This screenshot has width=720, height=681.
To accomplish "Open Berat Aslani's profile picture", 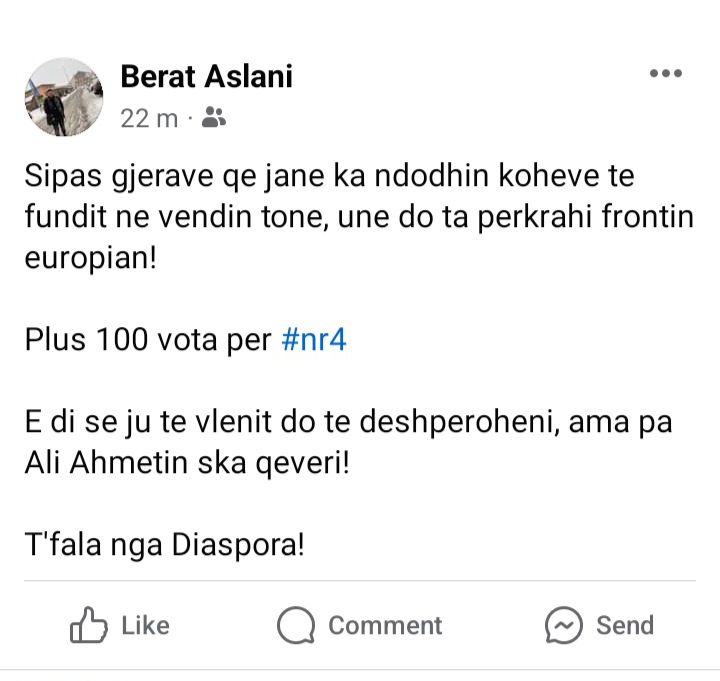I will point(63,97).
